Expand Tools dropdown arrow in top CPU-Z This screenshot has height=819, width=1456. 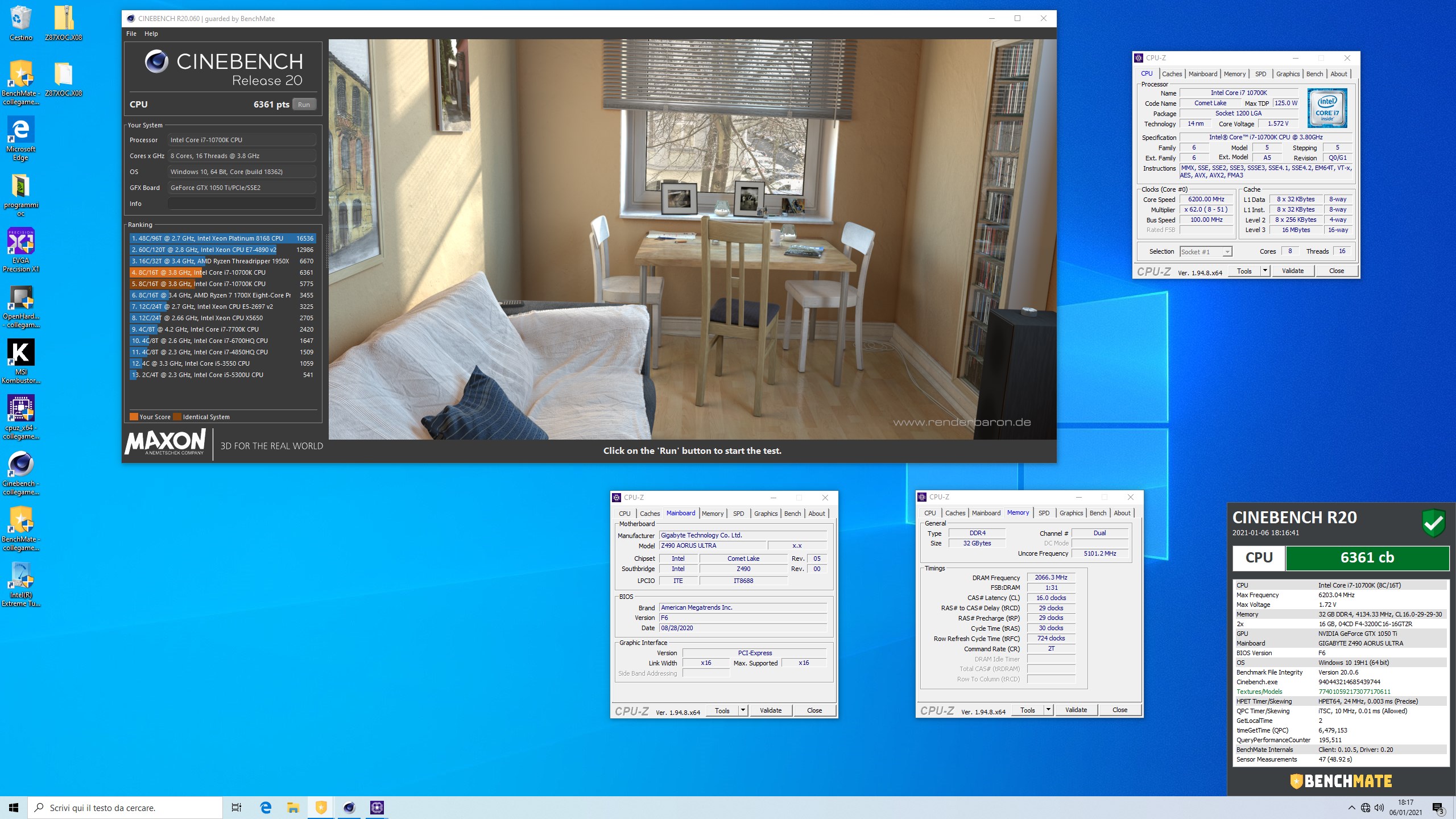coord(1265,271)
